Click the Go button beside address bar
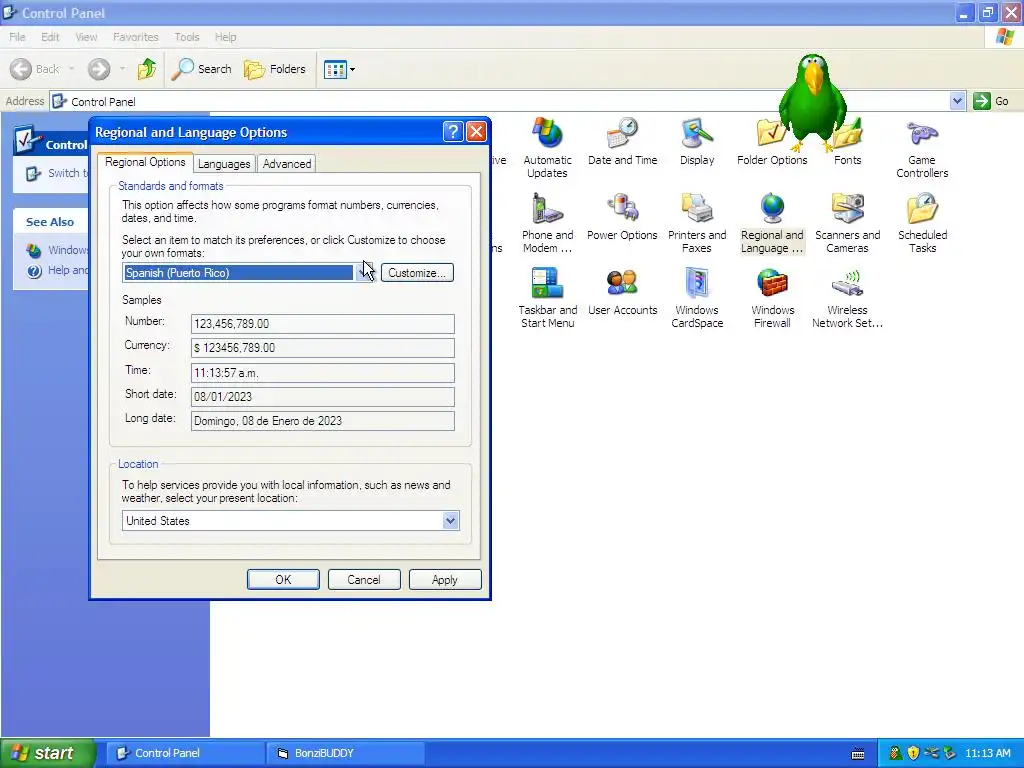 pos(991,101)
